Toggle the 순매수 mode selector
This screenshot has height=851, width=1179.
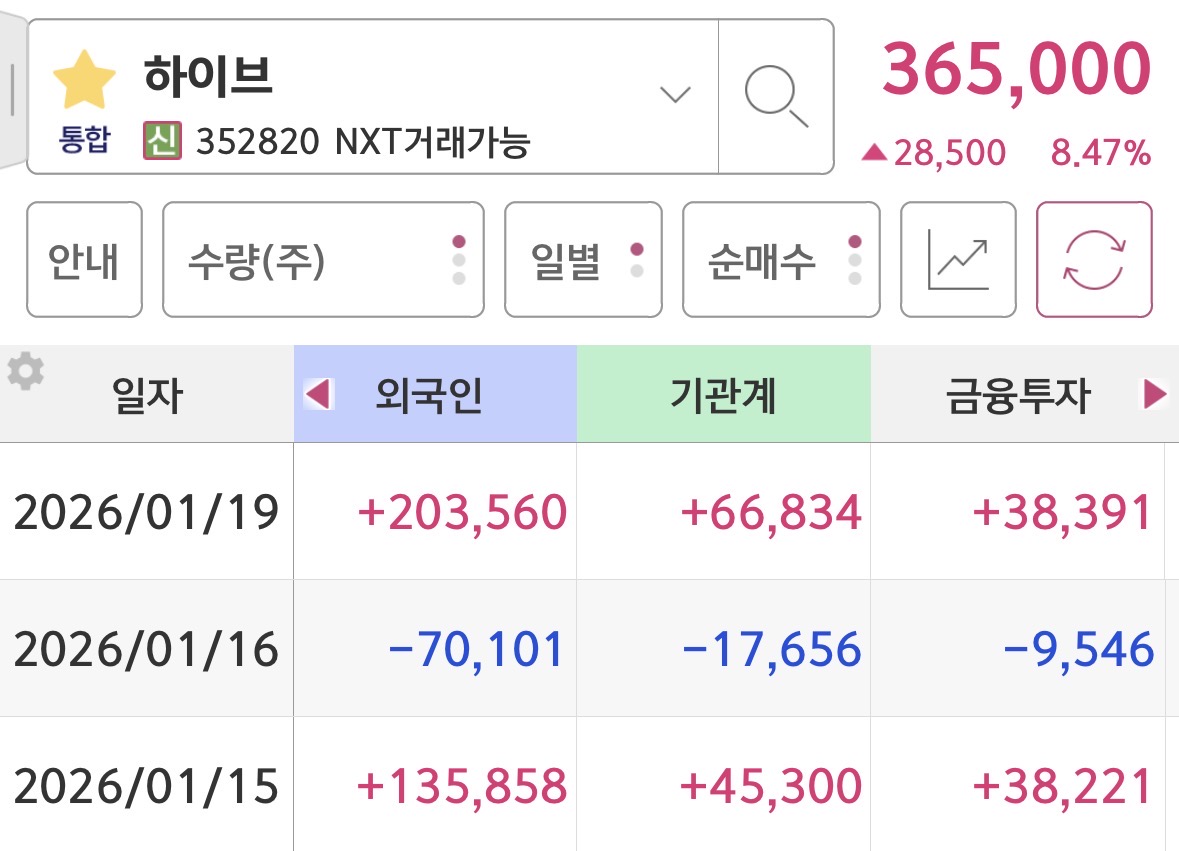pos(781,260)
